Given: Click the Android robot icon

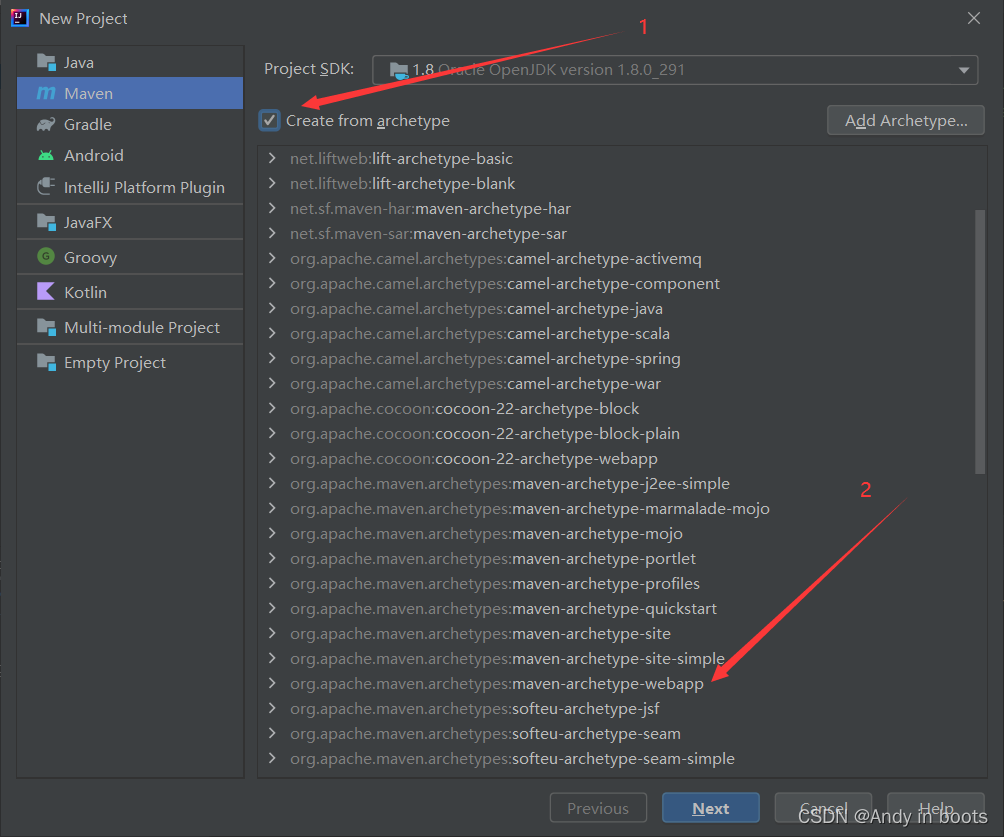Looking at the screenshot, I should (46, 156).
